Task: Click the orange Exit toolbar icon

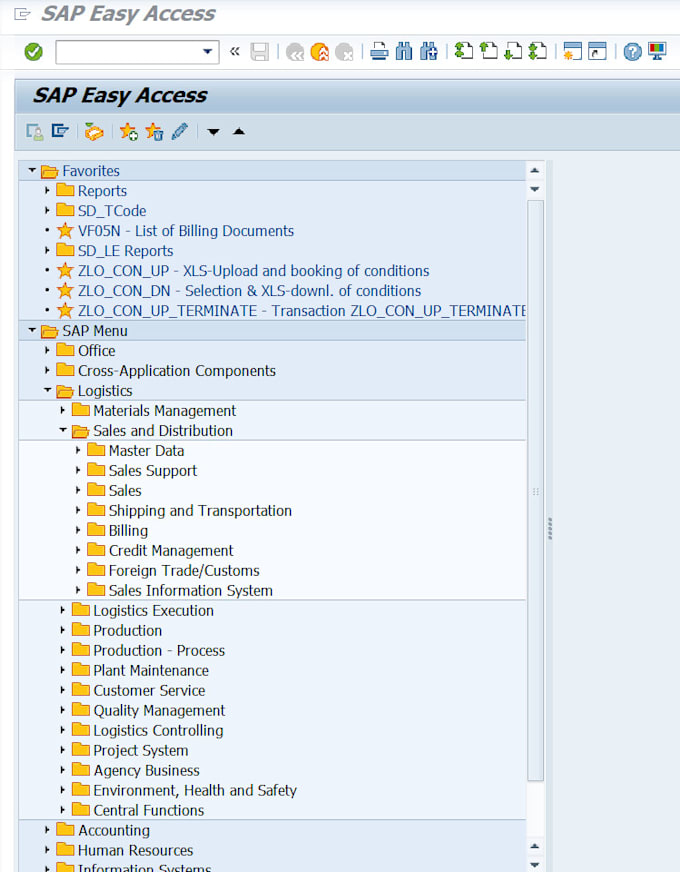Action: pos(319,52)
